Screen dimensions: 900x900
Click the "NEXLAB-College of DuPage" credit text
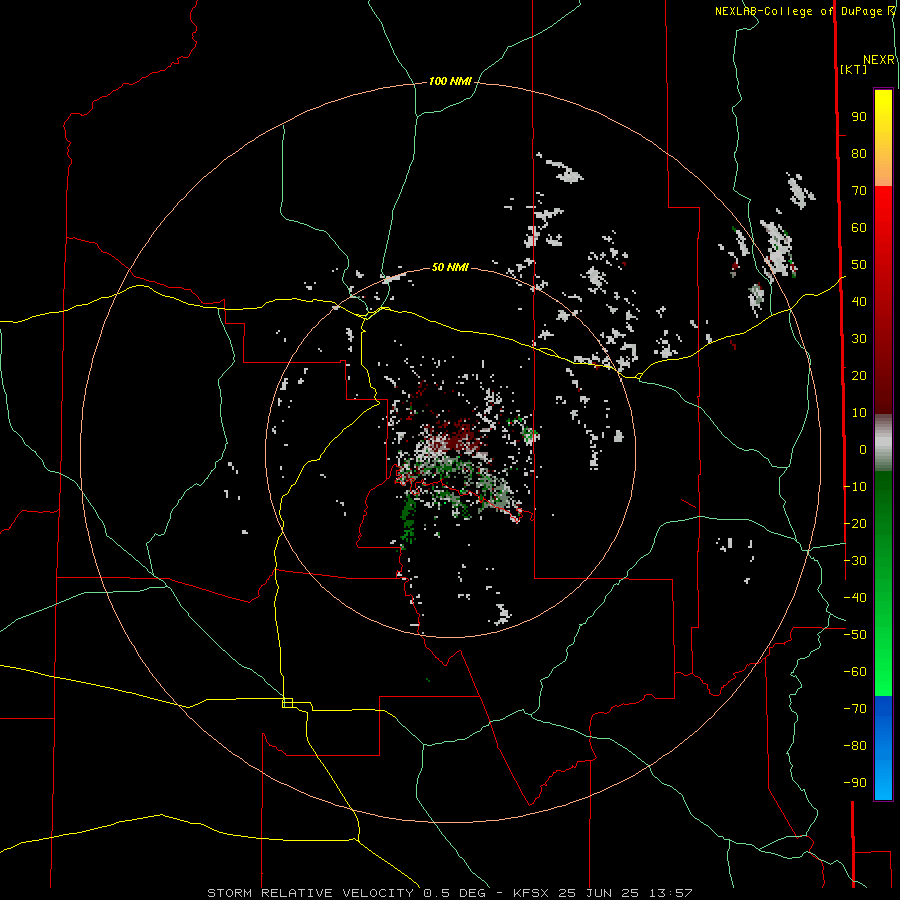(x=800, y=11)
